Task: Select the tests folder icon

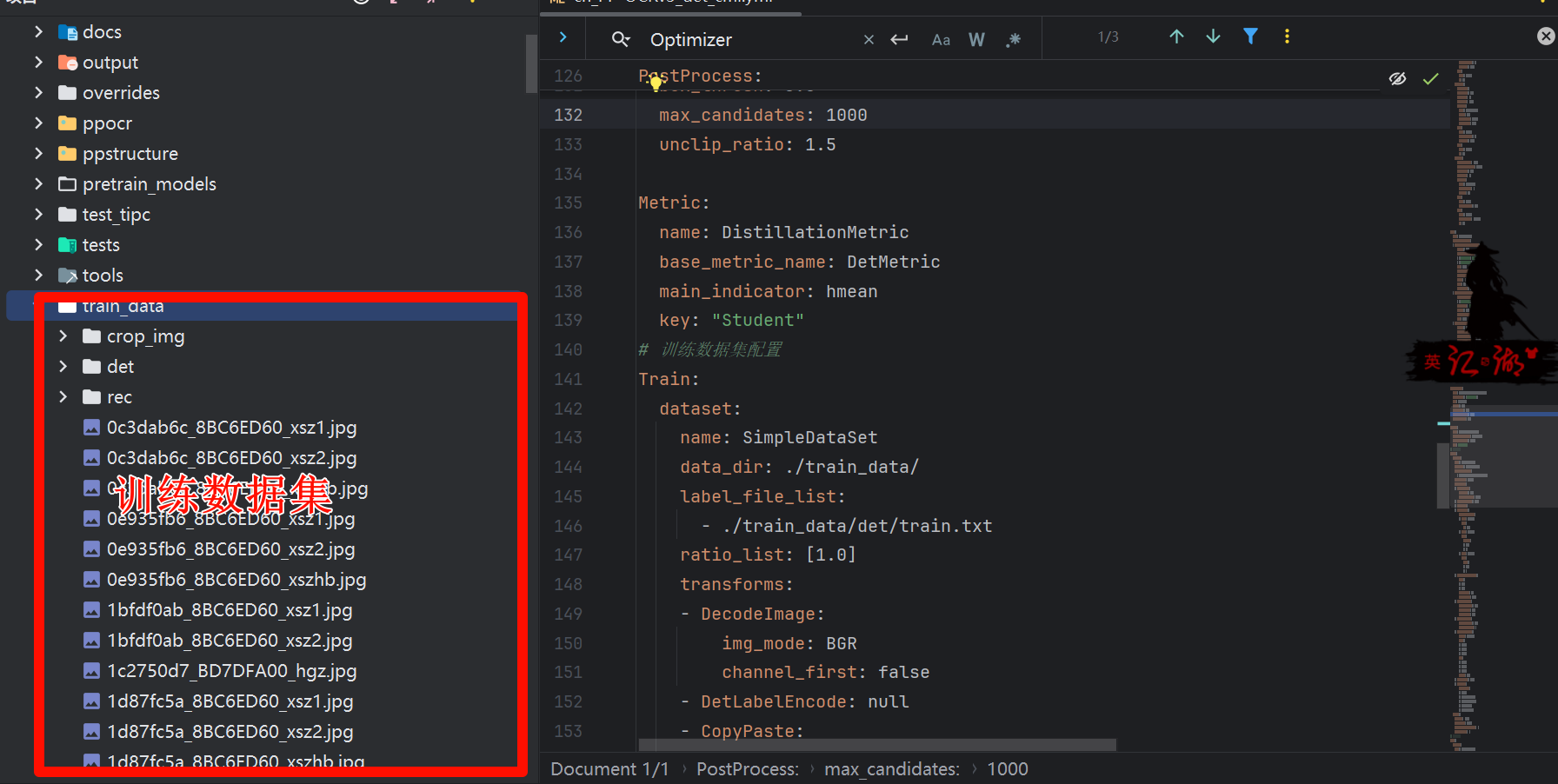Action: point(68,245)
